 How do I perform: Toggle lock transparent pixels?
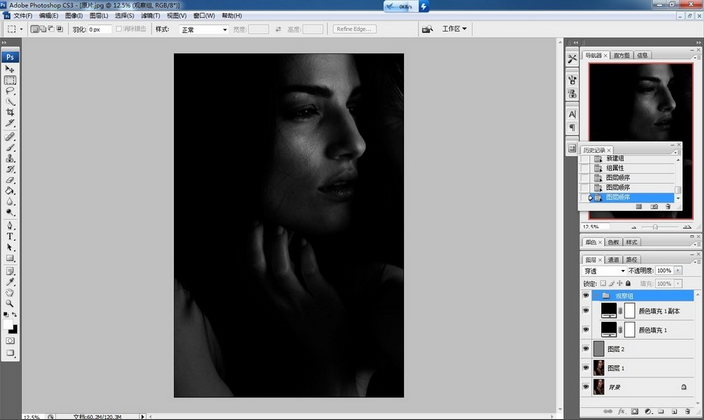click(x=603, y=283)
